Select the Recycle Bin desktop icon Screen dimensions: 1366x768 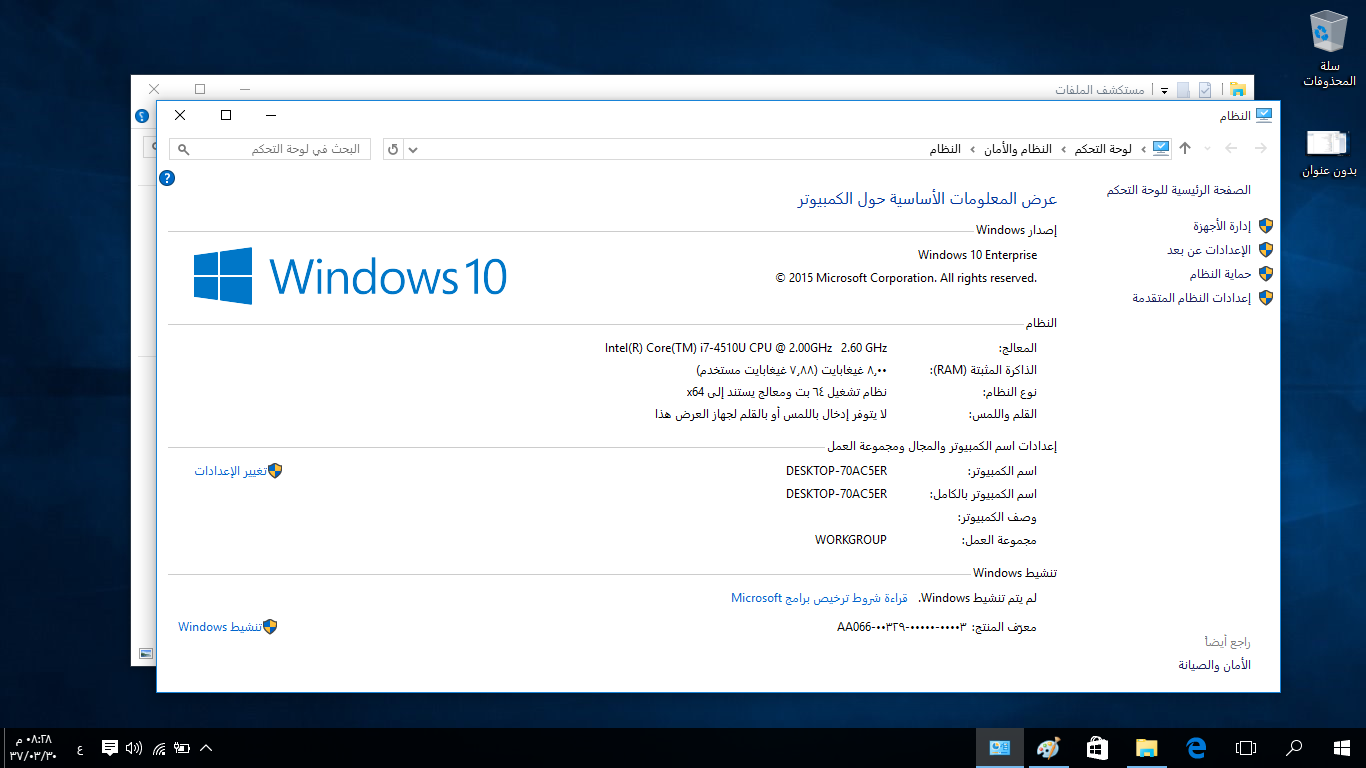tap(1330, 48)
